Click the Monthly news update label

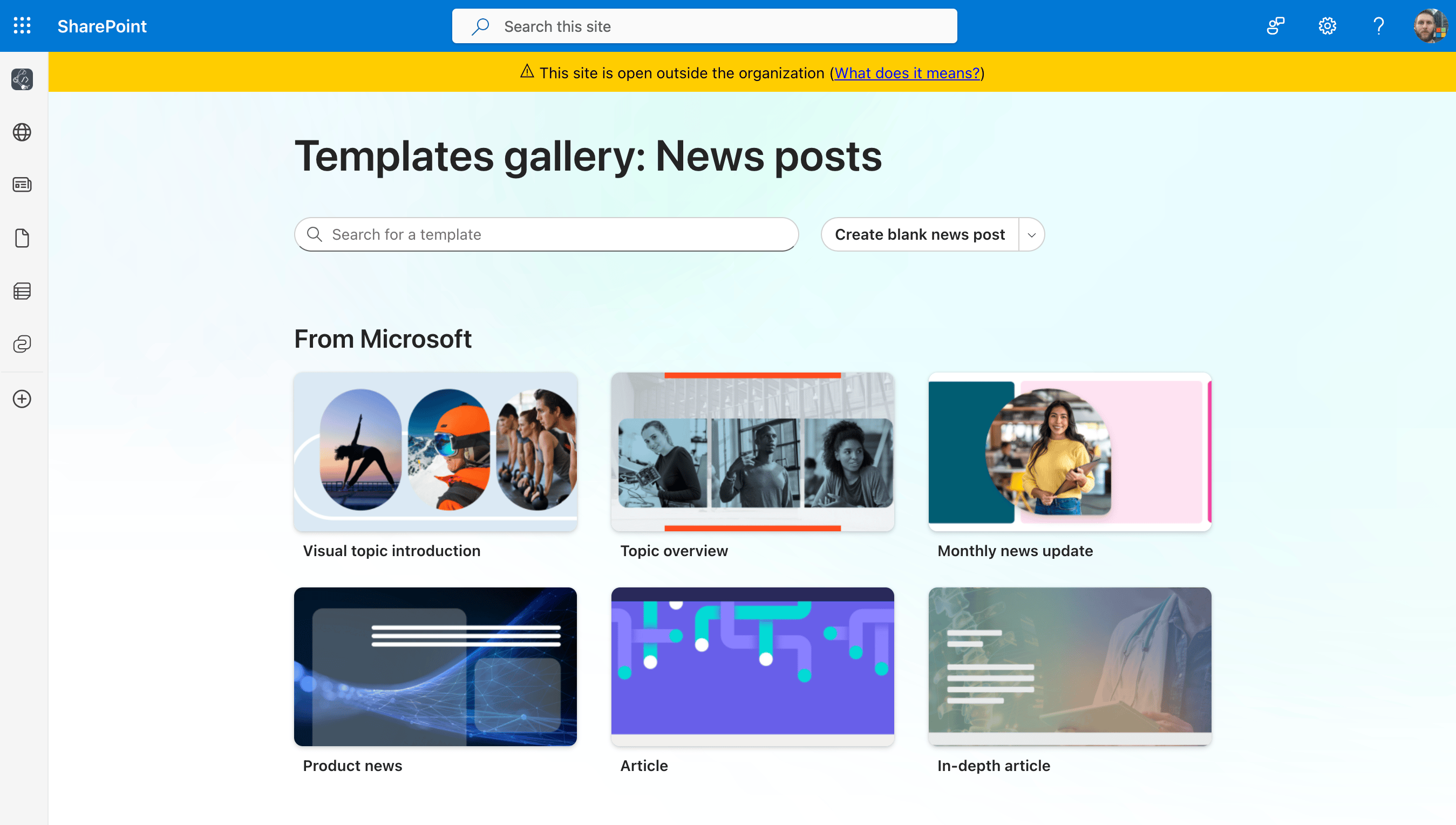[1015, 551]
